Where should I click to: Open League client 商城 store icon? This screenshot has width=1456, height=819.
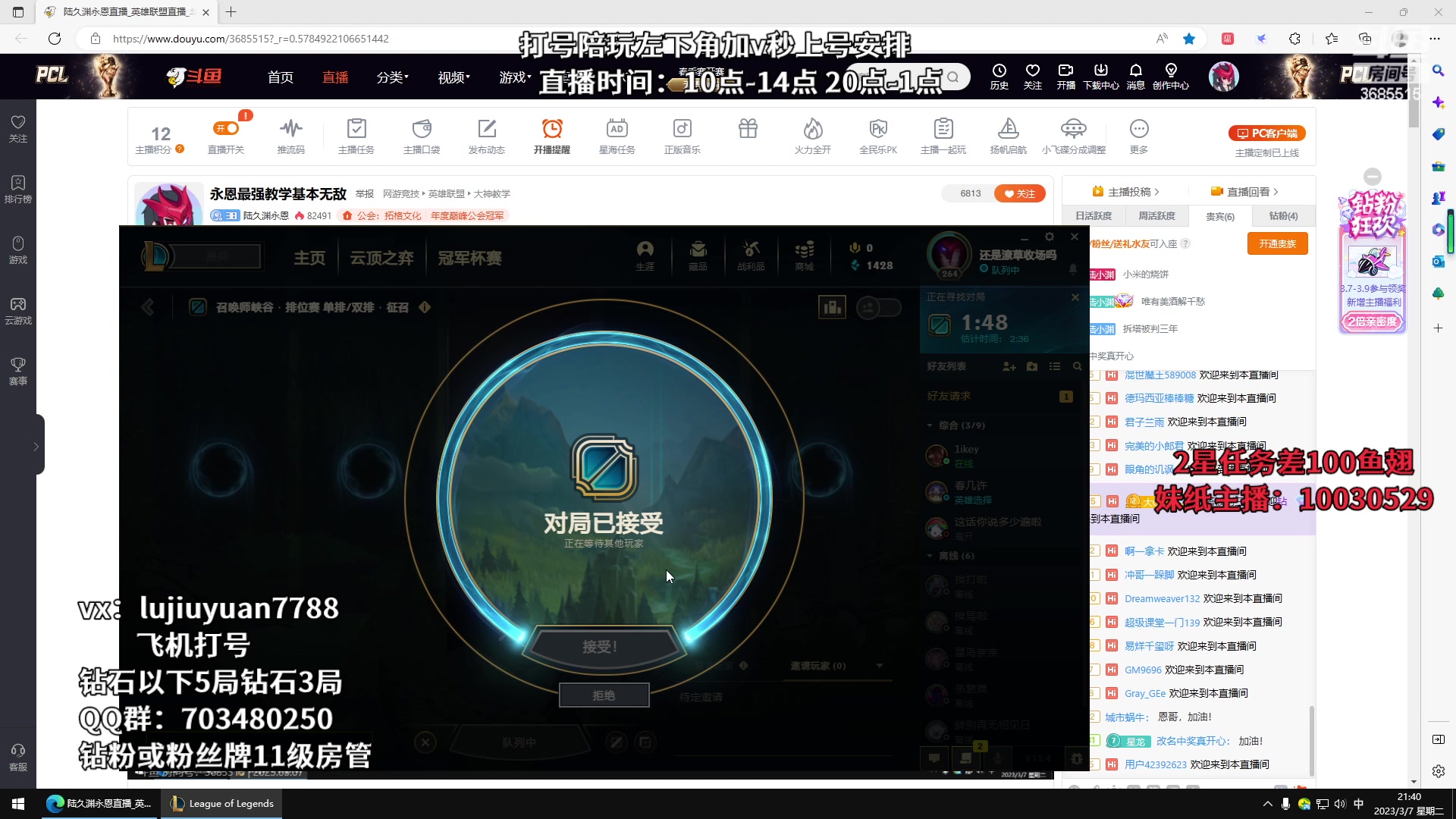(x=804, y=256)
